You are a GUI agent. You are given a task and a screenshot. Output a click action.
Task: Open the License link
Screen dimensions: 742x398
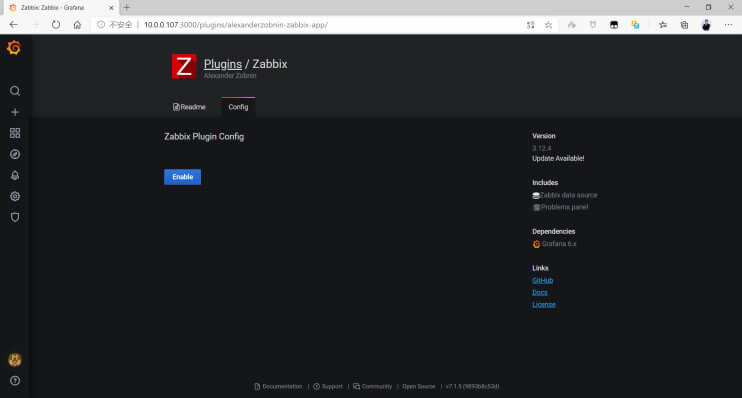tap(544, 304)
